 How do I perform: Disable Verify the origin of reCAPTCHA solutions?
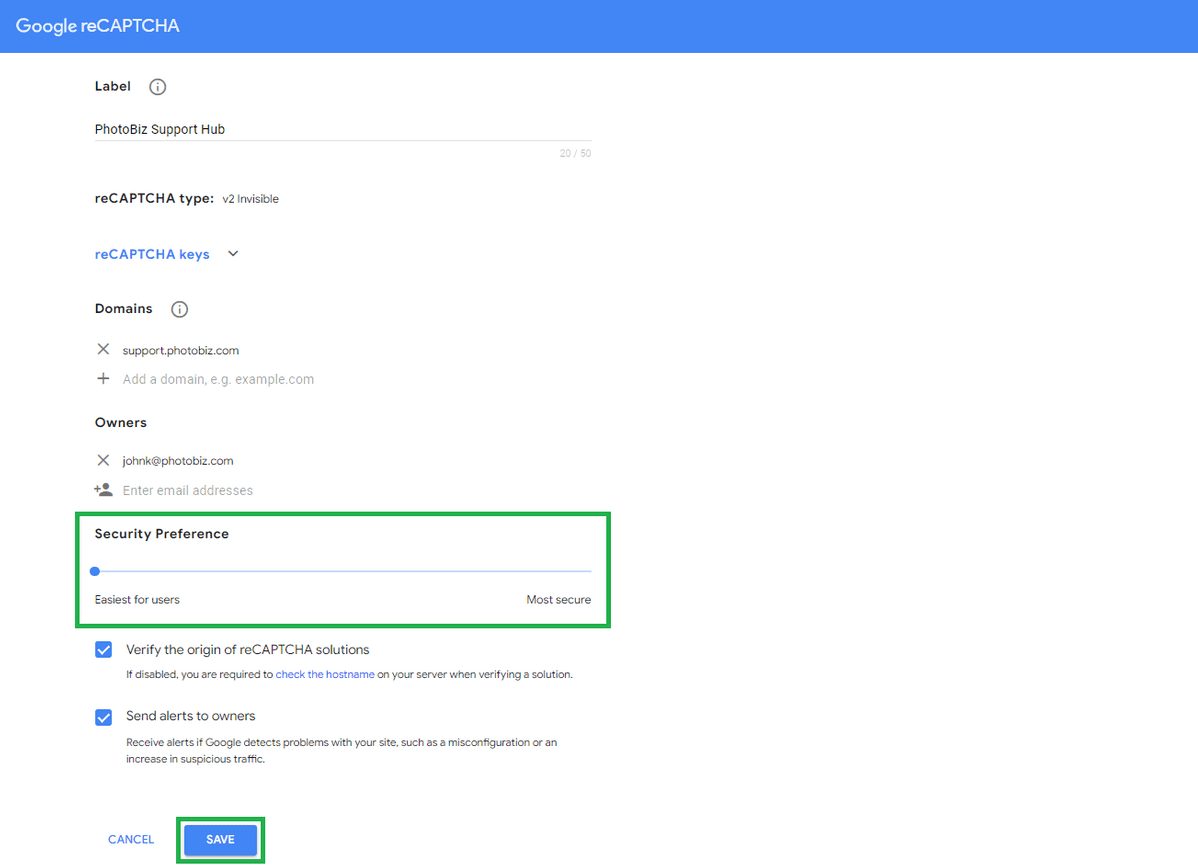(x=104, y=650)
